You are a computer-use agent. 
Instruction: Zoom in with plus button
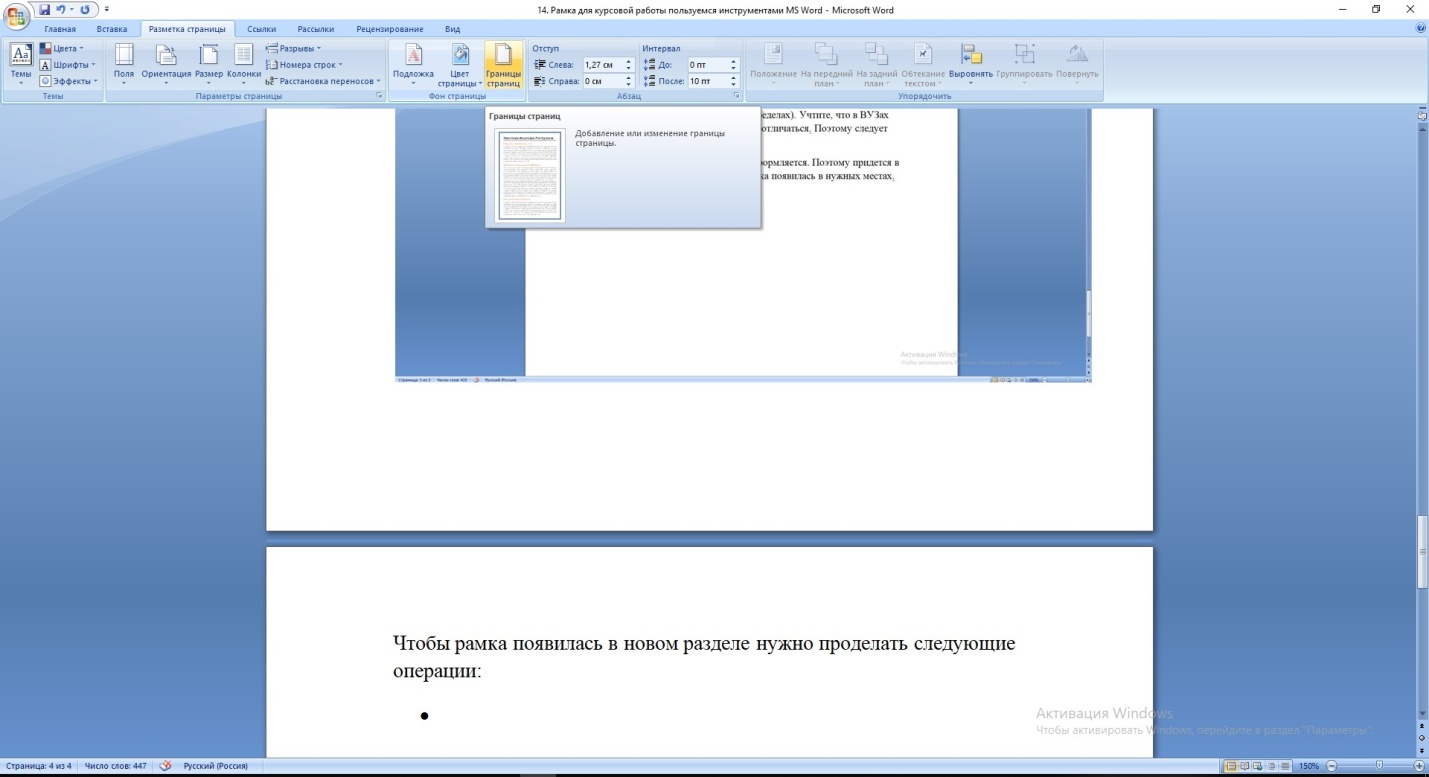1419,766
